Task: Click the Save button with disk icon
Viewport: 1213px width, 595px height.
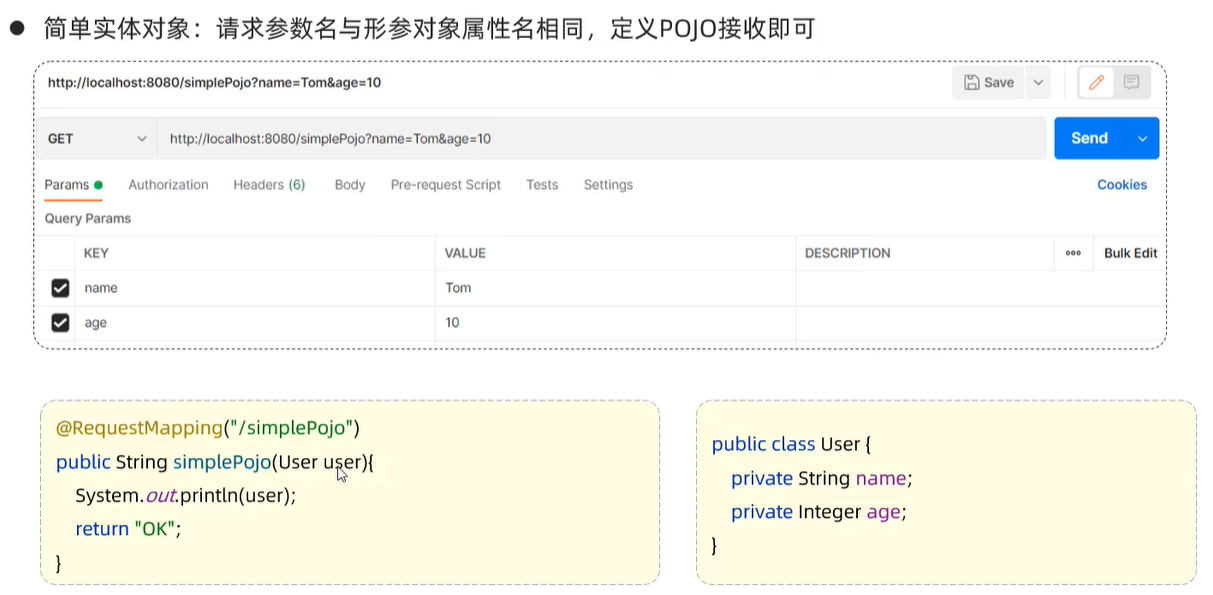Action: [988, 83]
